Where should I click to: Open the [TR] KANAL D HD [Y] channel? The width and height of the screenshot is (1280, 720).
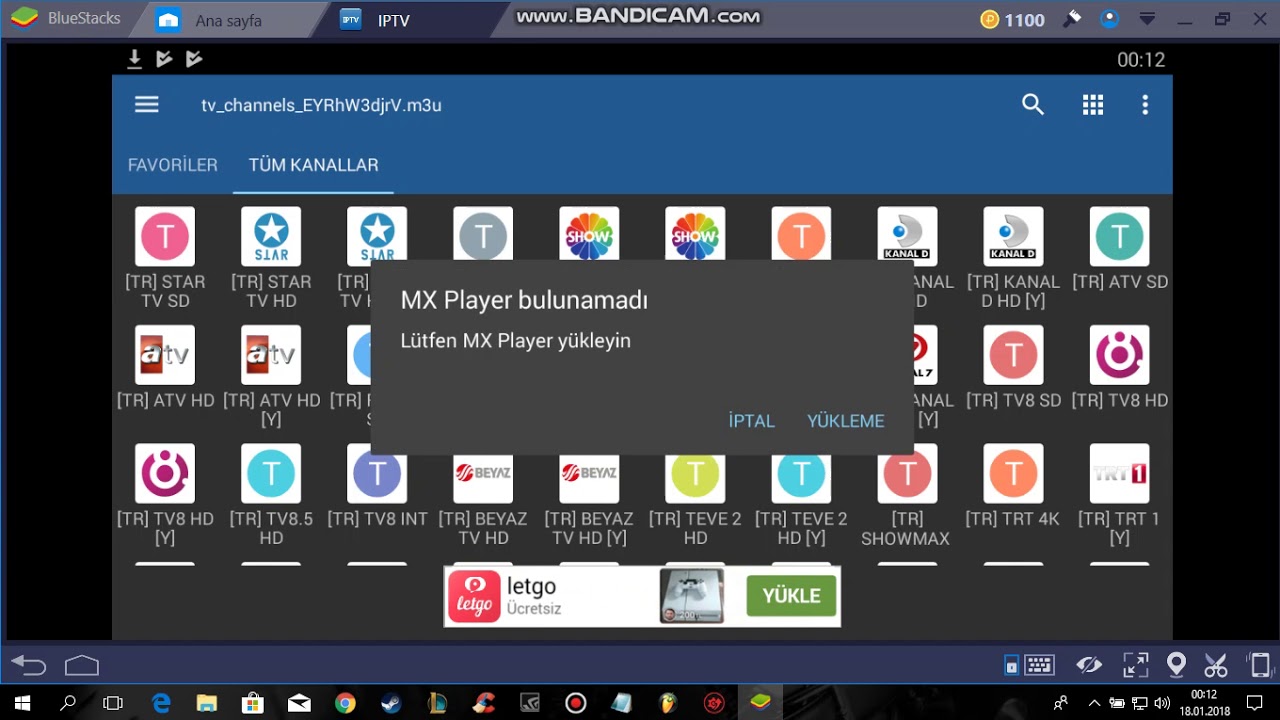point(1013,258)
